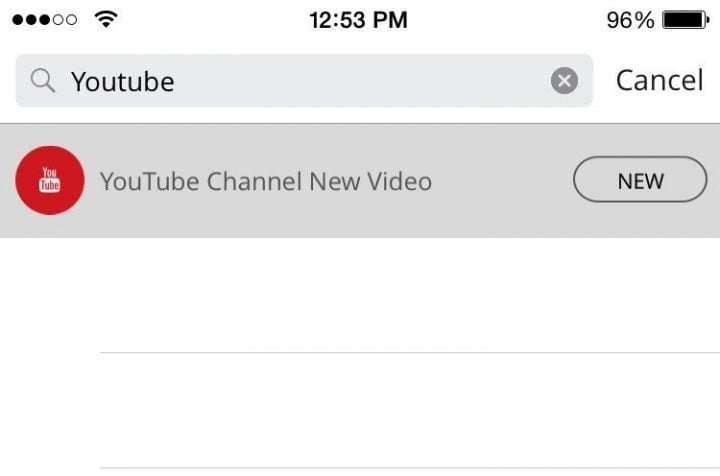The image size is (720, 476).
Task: Click the typed "Youtube" text in search
Action: (122, 81)
